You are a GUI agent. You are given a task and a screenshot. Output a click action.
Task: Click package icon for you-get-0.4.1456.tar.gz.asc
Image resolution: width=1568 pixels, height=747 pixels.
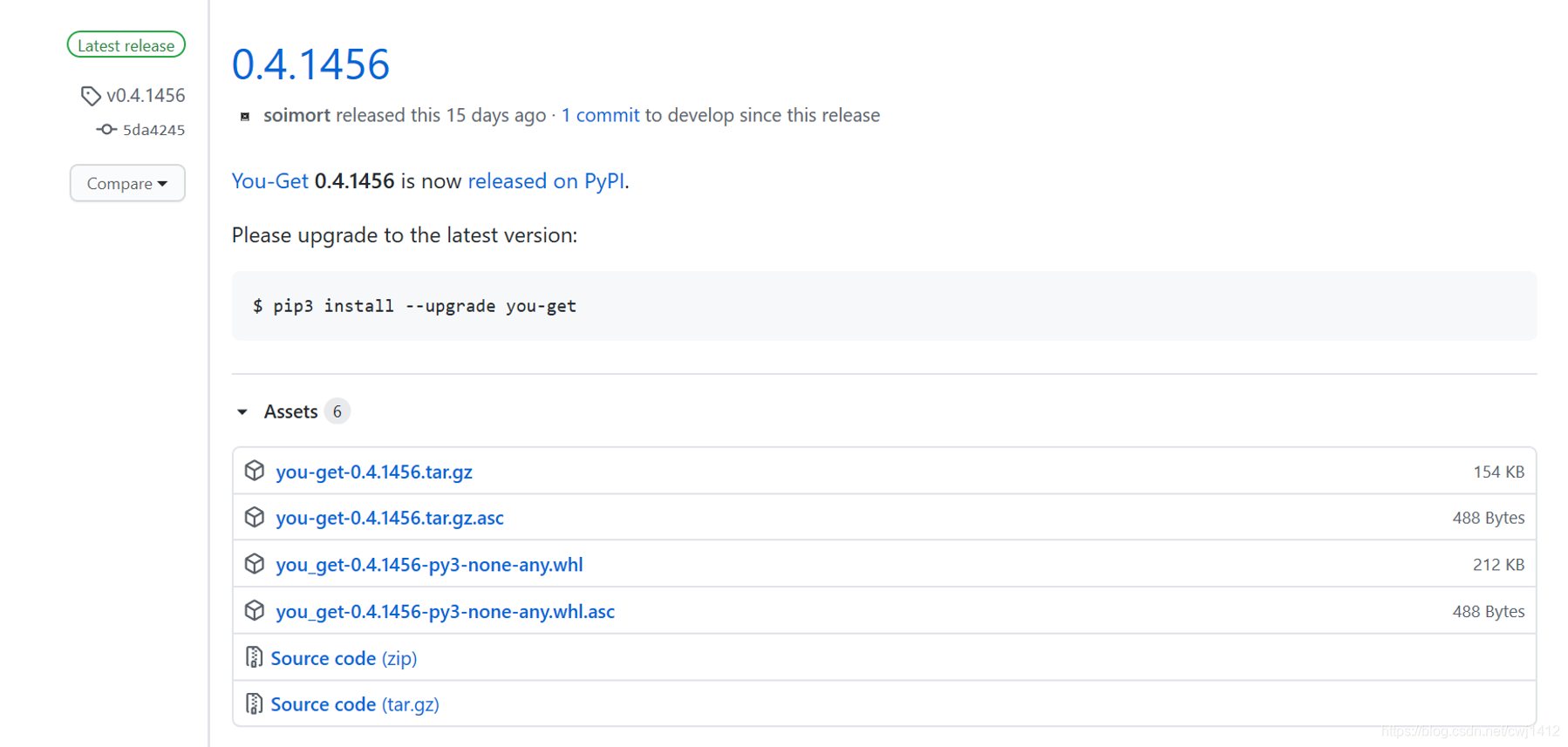255,517
